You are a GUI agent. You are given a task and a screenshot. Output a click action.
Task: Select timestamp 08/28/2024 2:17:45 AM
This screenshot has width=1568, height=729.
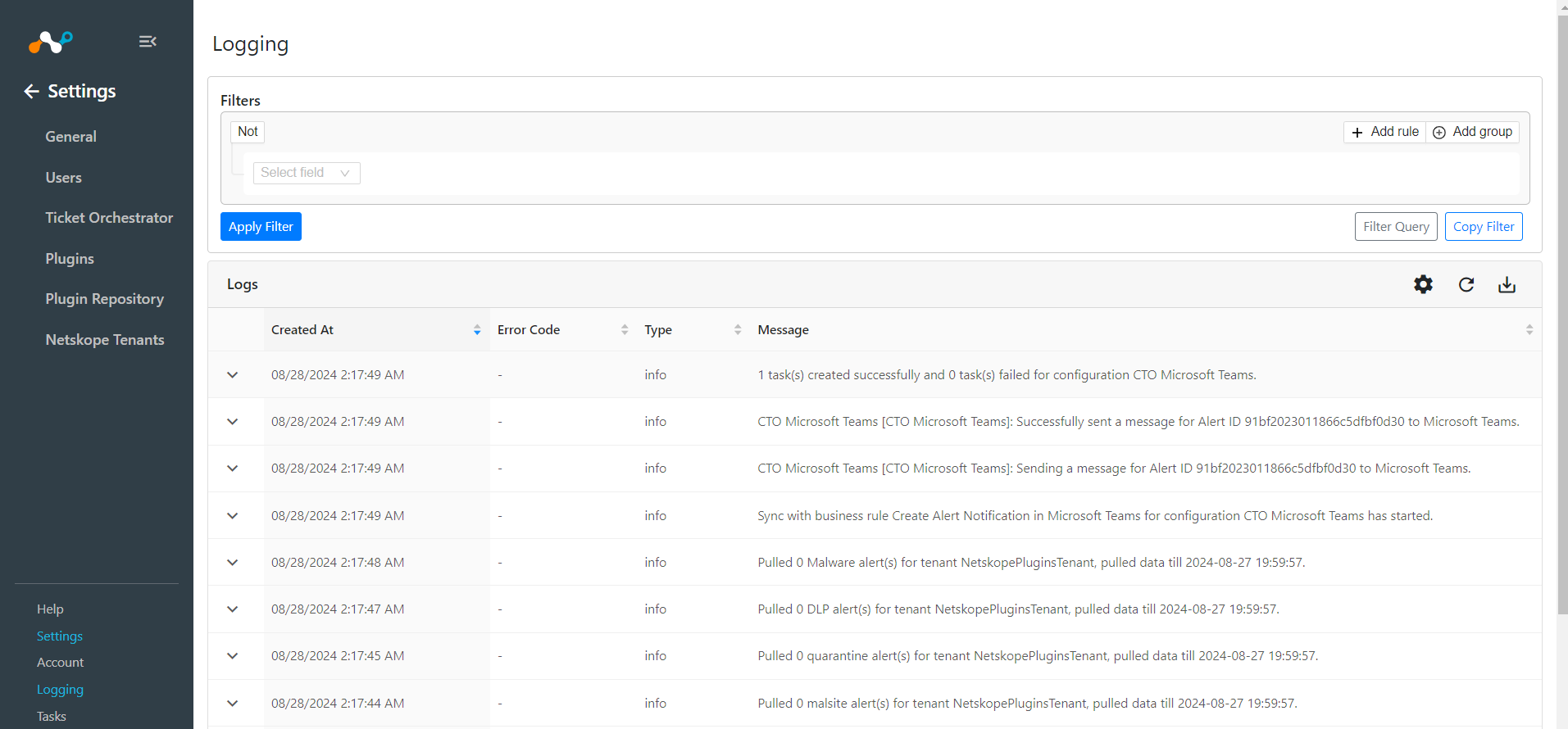(338, 656)
